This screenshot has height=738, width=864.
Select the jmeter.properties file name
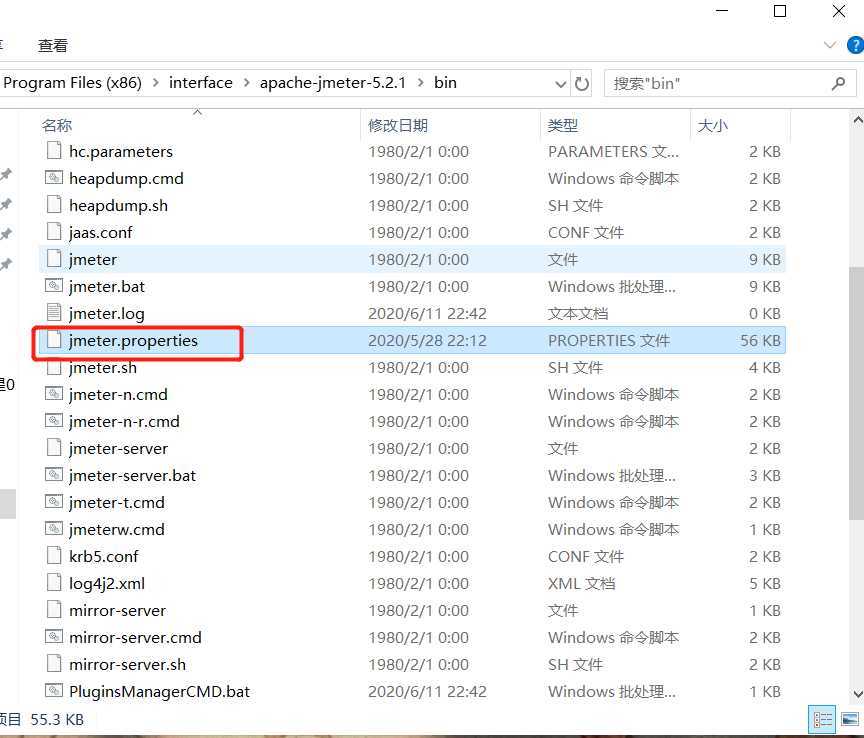pyautogui.click(x=133, y=340)
